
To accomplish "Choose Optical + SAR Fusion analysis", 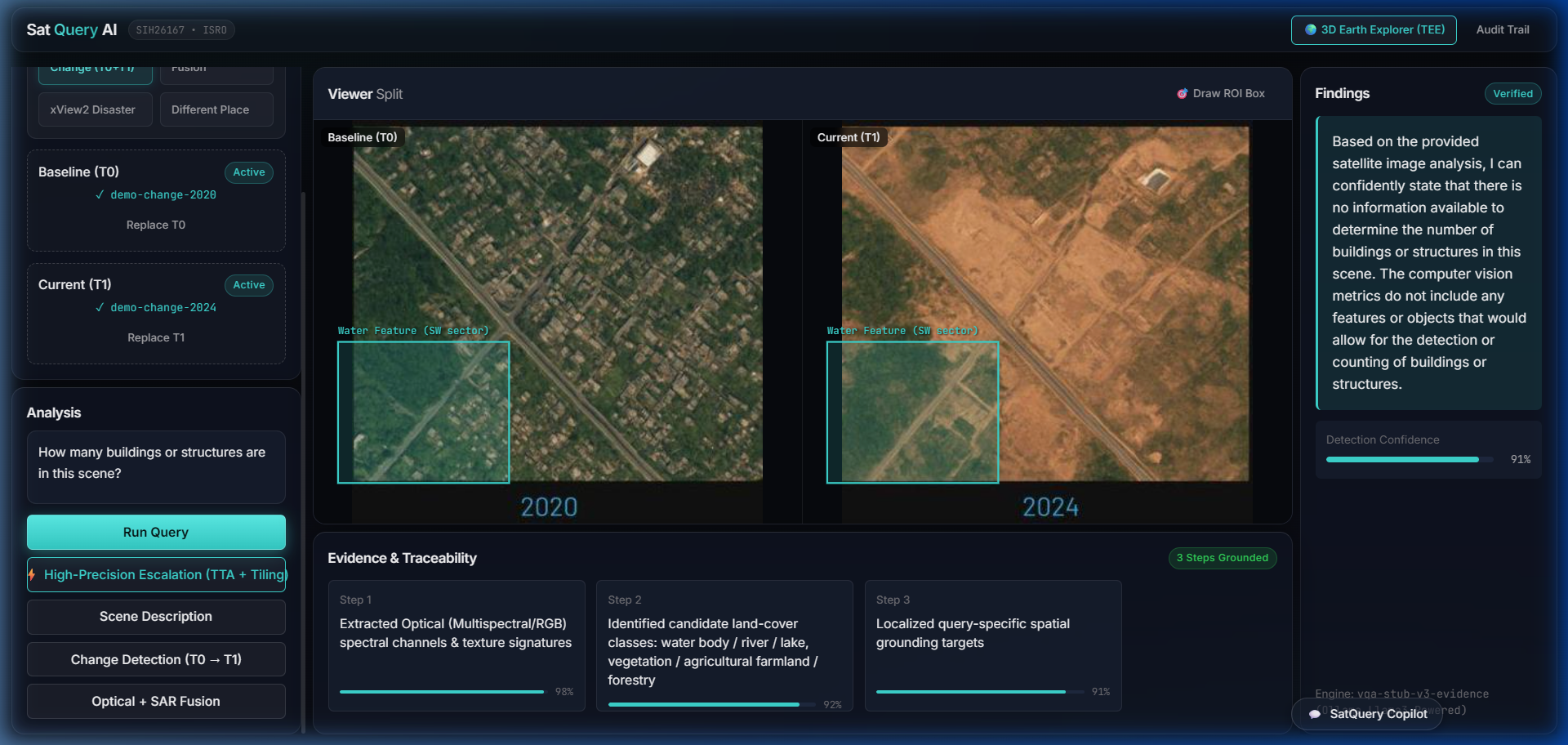I will [x=156, y=701].
